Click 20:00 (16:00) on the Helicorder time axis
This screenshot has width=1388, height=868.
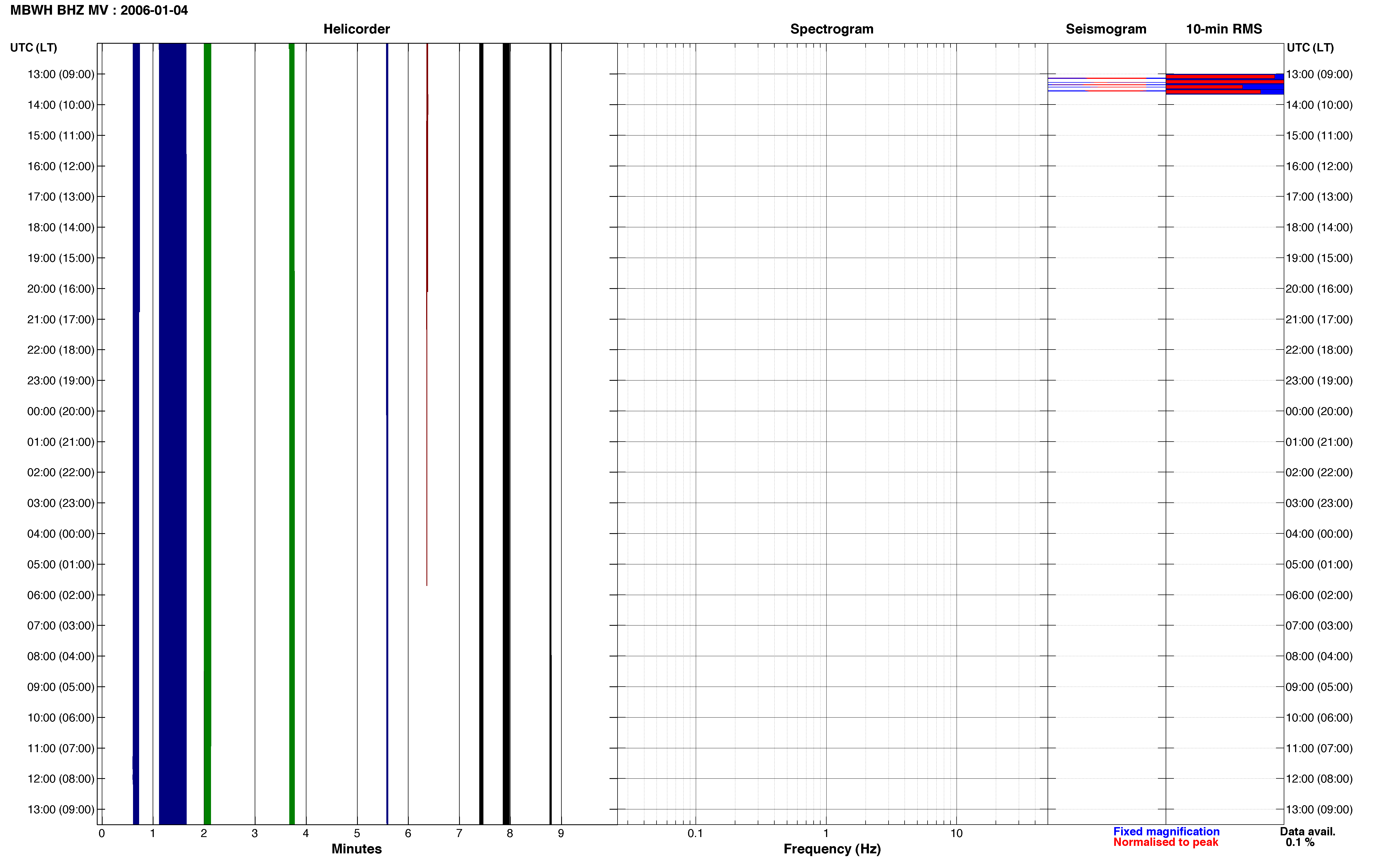tap(61, 289)
